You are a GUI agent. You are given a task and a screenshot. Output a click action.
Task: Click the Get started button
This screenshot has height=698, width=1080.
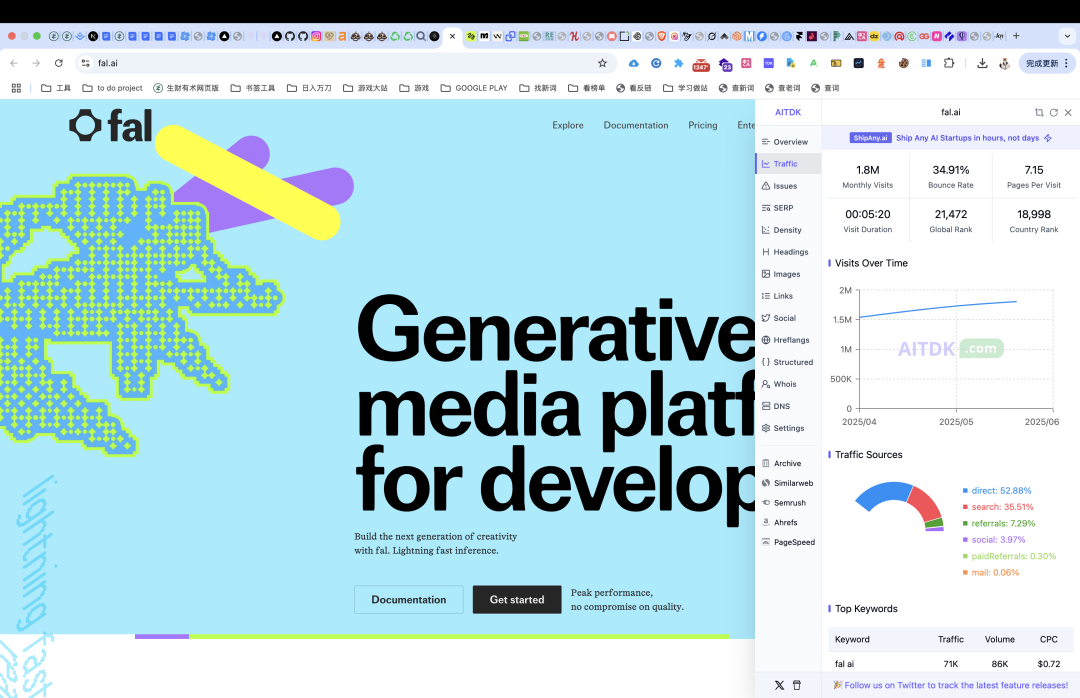pos(517,599)
